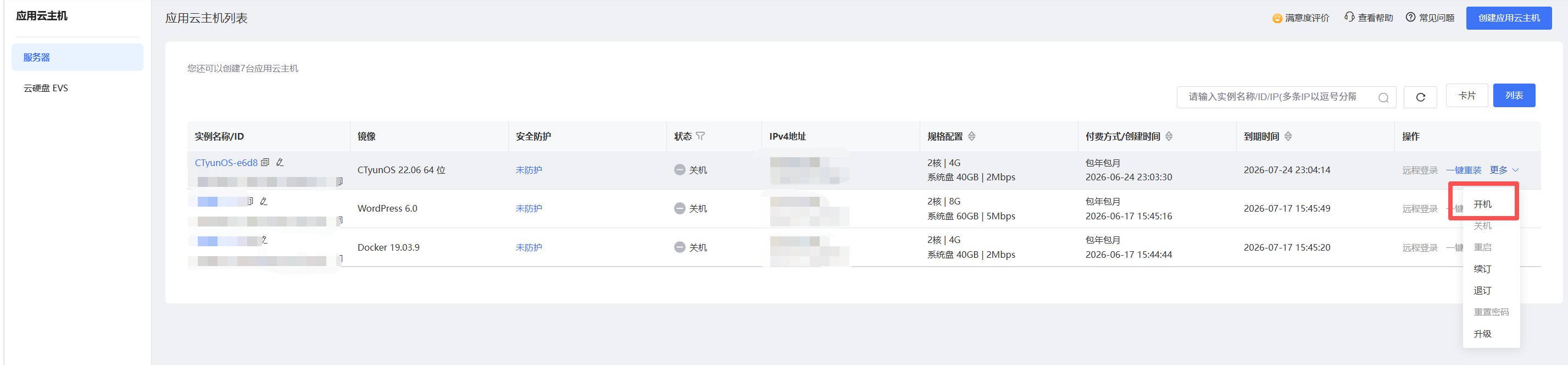Open the 服务器 sidebar item
1568x365 pixels.
pyautogui.click(x=77, y=57)
